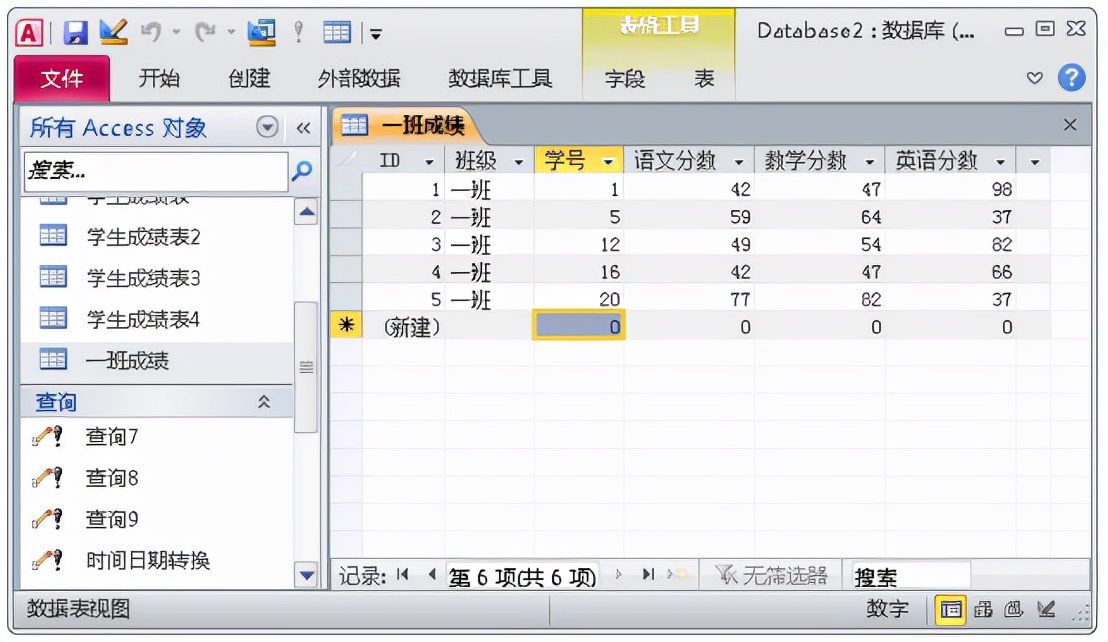Viewport: 1108px width, 642px height.
Task: Click the 无筛选器 filter button
Action: 771,576
